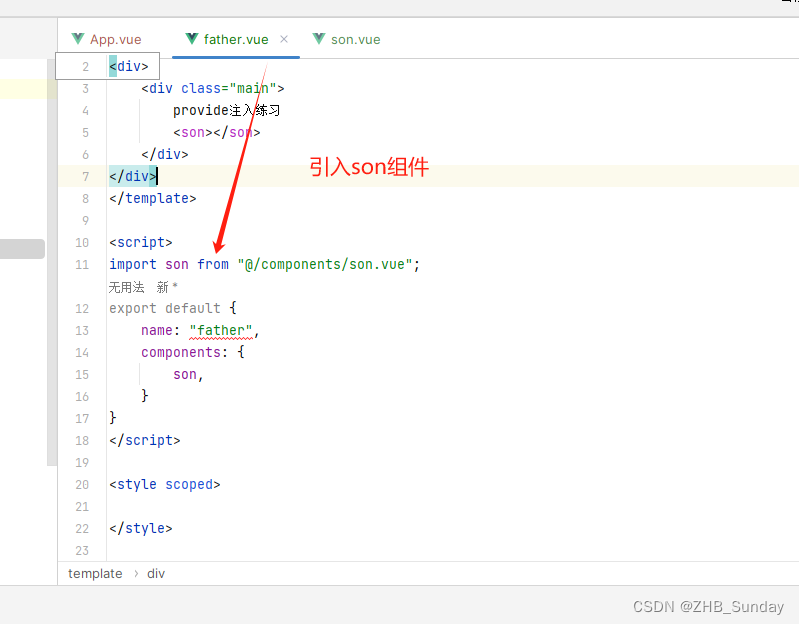Click the '<div class="main">' line
Screen dimensions: 799x624
pos(212,89)
